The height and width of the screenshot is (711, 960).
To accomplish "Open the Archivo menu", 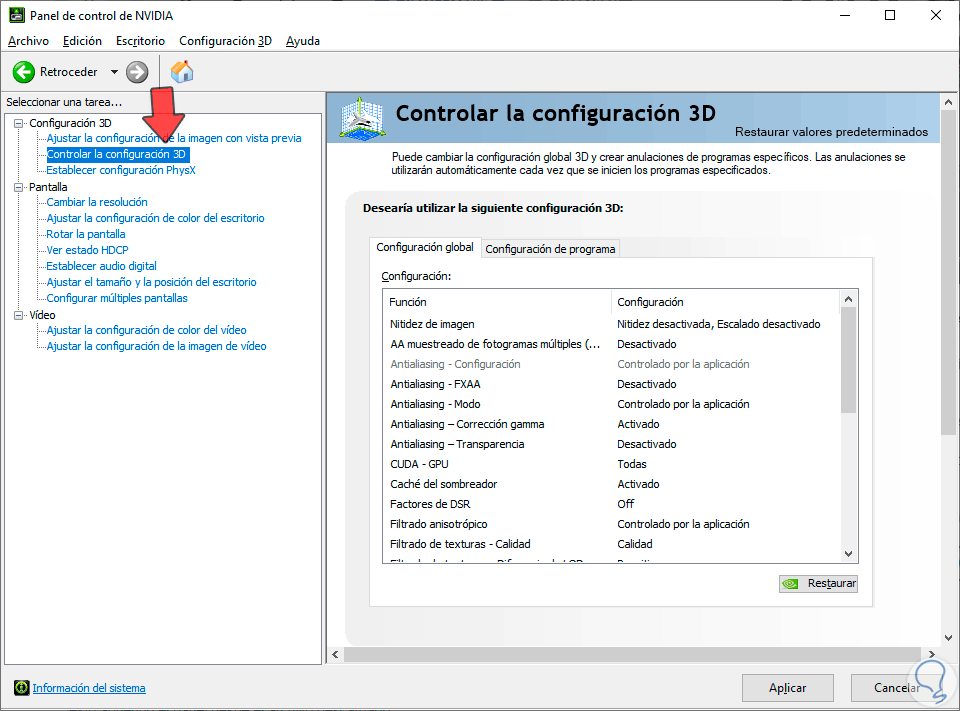I will 28,41.
